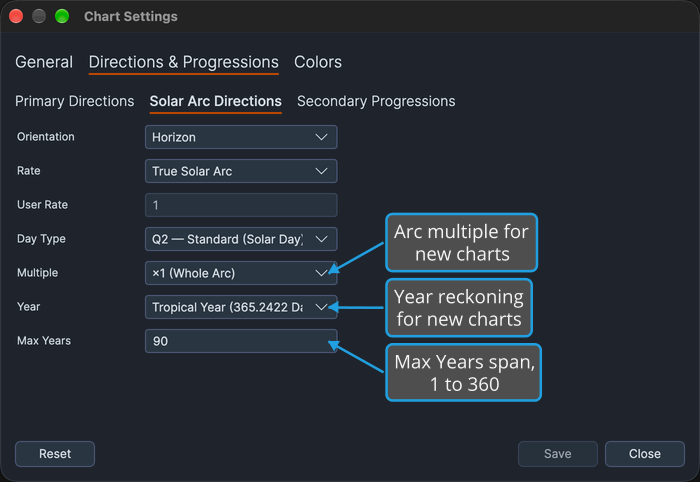Viewport: 700px width, 482px height.
Task: Select the Solar Arc Directions sub-tab
Action: pos(216,101)
